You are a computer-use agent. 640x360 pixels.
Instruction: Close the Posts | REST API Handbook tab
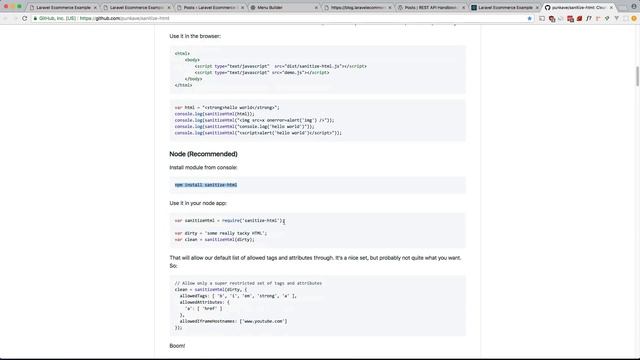463,7
